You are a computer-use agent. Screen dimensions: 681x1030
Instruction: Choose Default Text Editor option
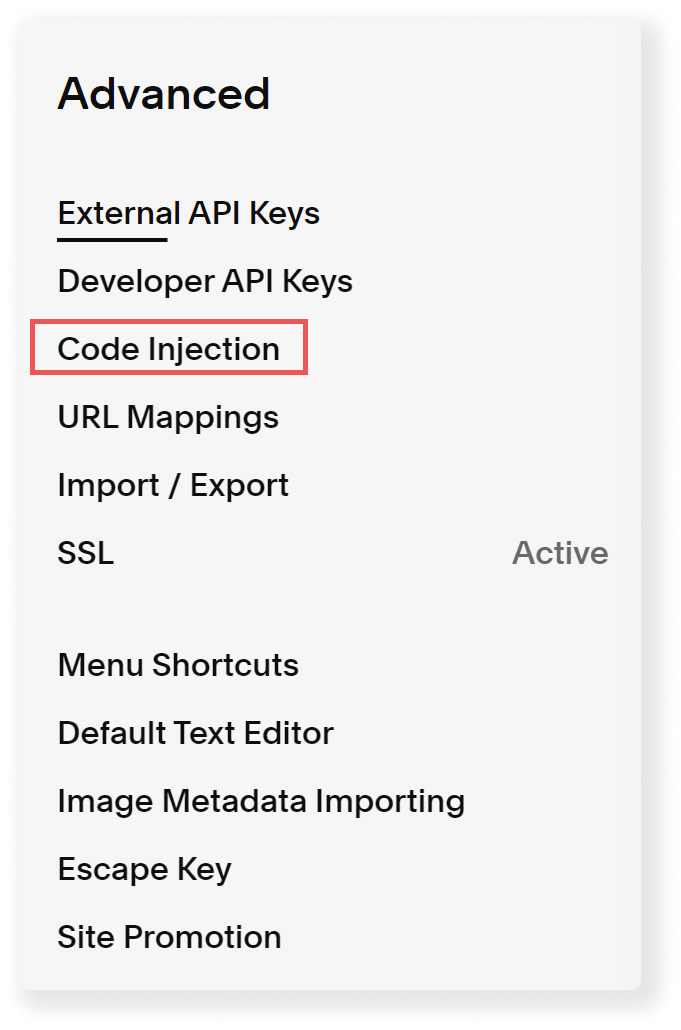196,733
